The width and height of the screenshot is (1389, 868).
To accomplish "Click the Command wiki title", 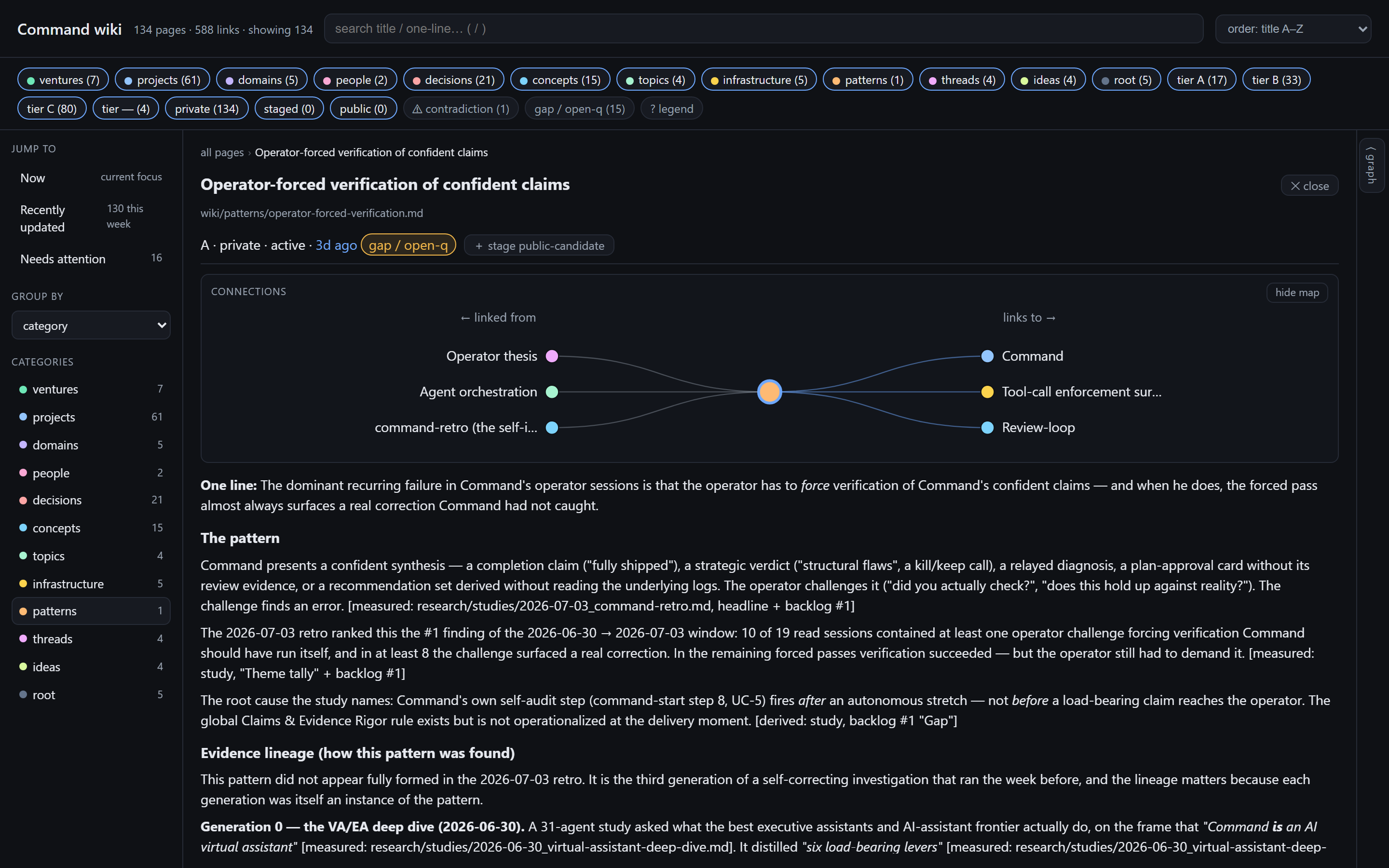I will point(69,29).
